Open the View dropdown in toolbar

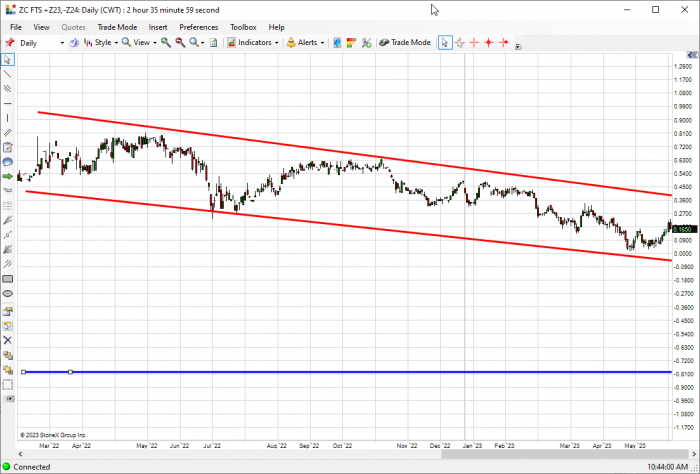(139, 43)
